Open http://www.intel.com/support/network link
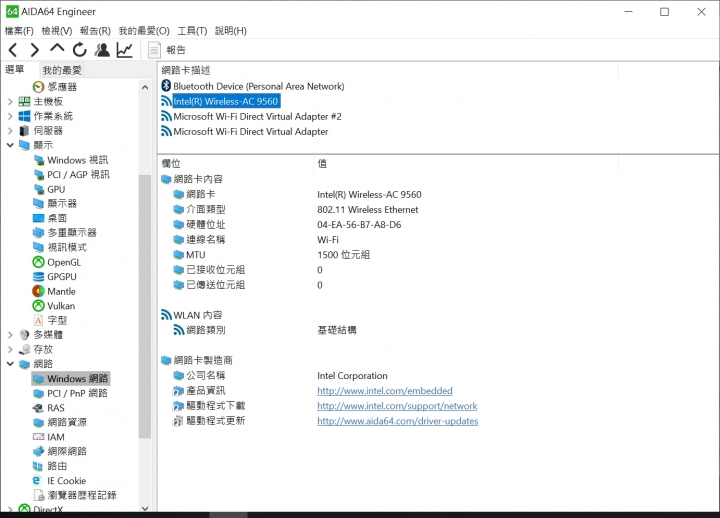Viewport: 720px width, 518px height. pyautogui.click(x=397, y=406)
